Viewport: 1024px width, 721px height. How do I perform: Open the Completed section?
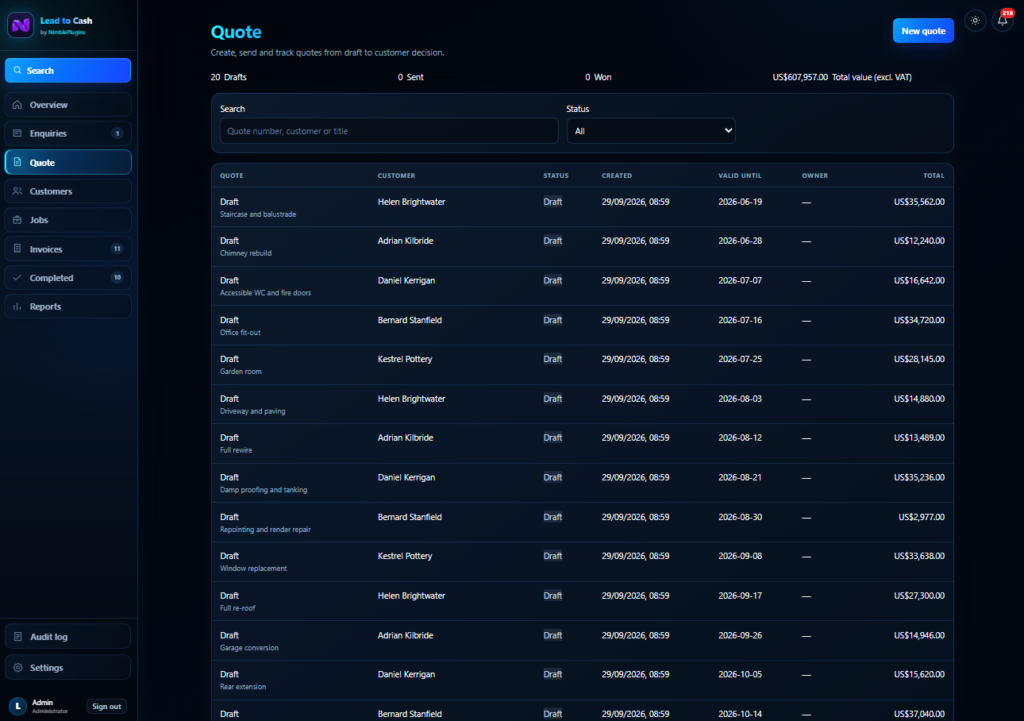68,278
